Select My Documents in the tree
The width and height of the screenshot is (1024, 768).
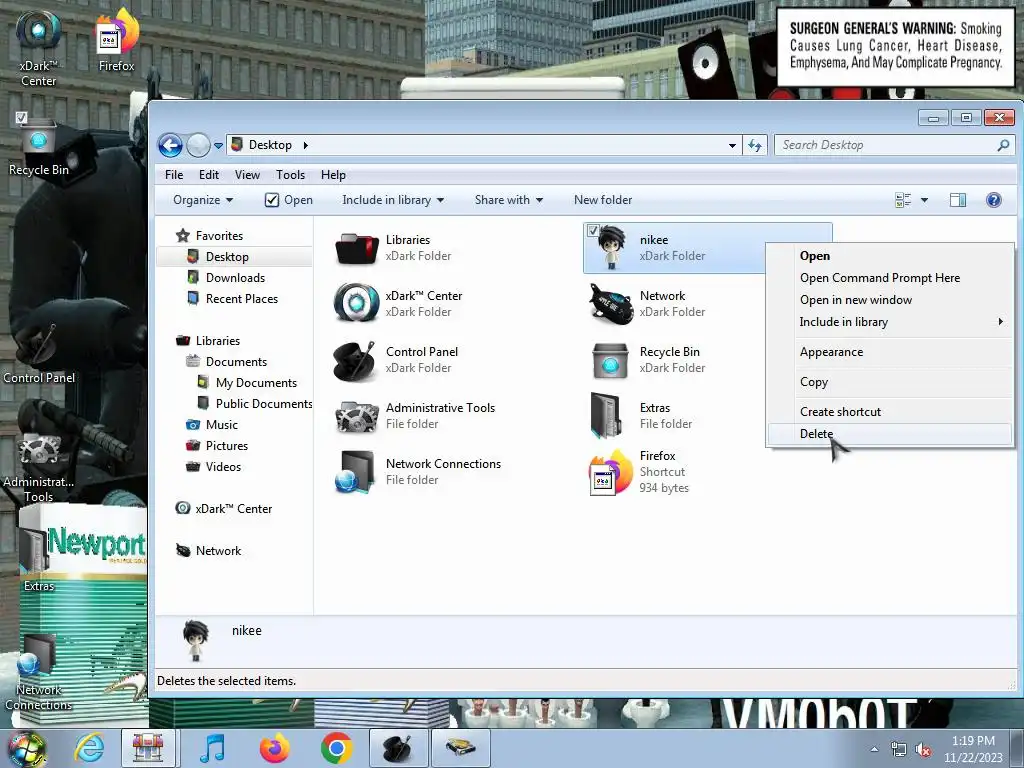(247, 383)
